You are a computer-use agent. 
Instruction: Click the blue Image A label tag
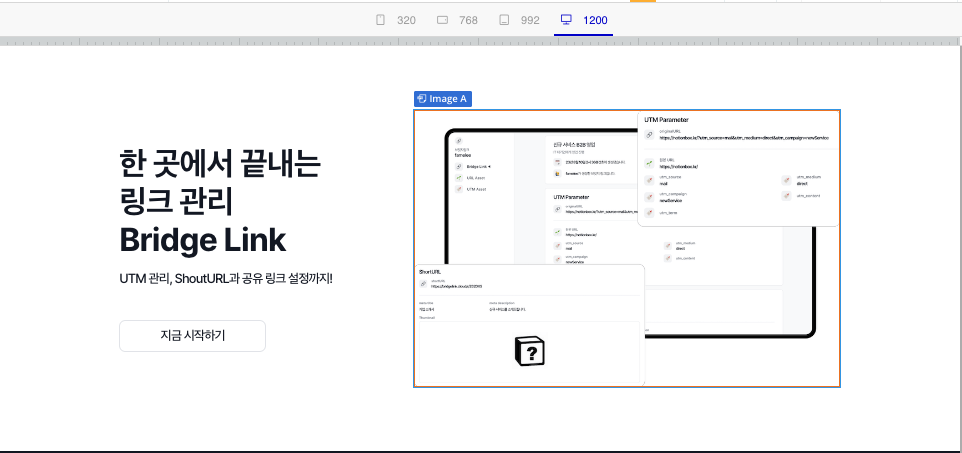pos(442,99)
